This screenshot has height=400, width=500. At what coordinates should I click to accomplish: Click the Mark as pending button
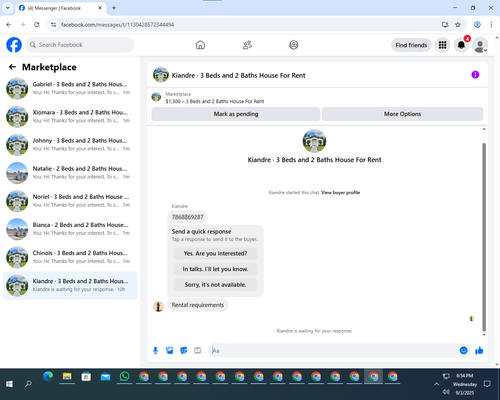click(236, 114)
